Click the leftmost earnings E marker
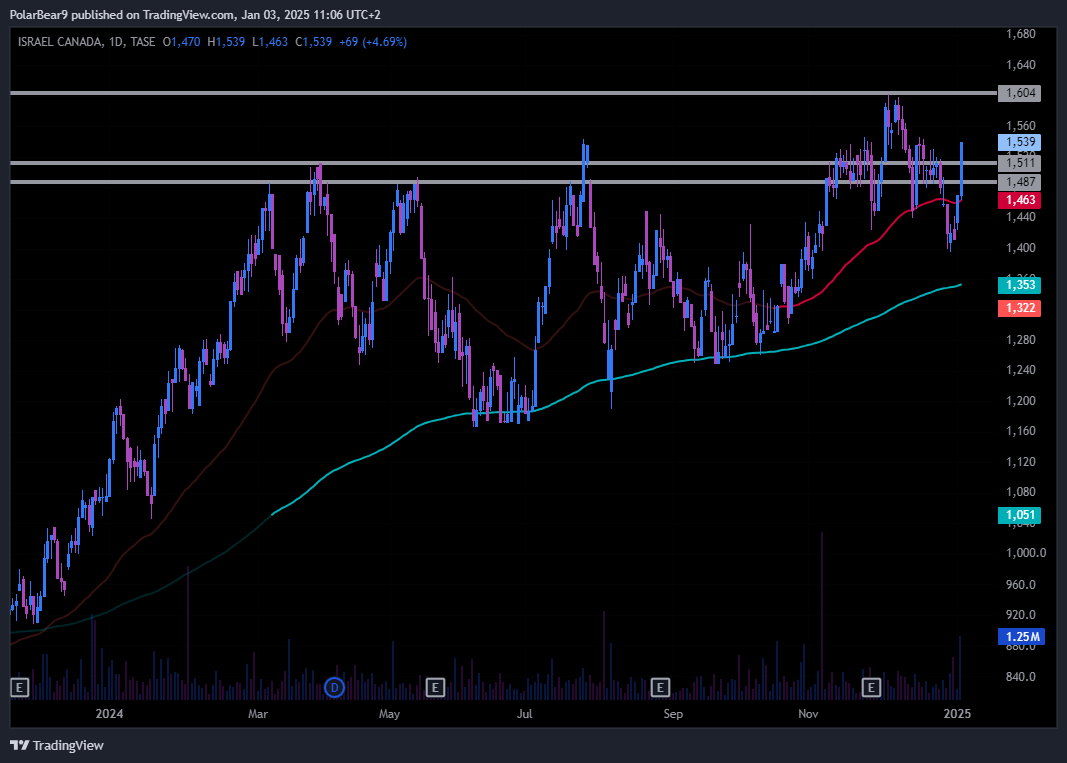This screenshot has height=763, width=1067. click(18, 687)
